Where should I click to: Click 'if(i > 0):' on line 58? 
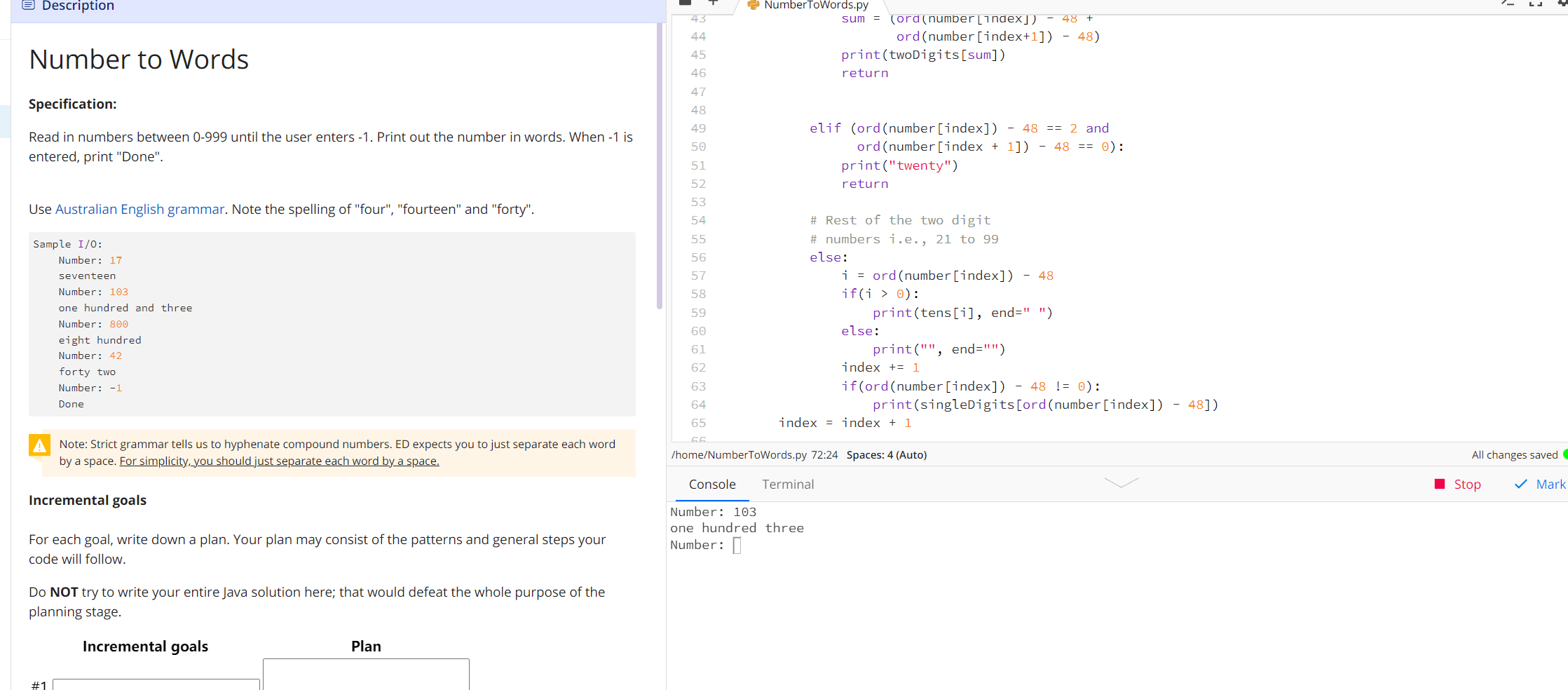click(880, 294)
